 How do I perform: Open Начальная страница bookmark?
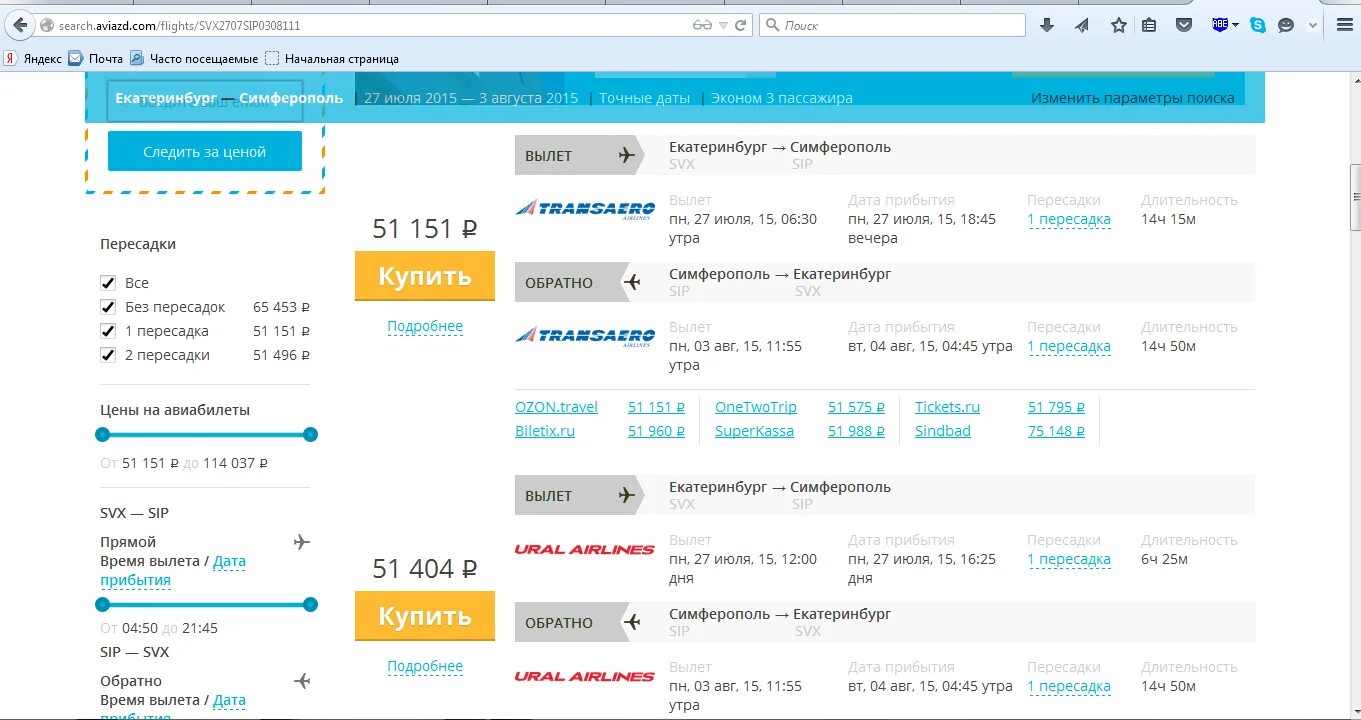[332, 59]
